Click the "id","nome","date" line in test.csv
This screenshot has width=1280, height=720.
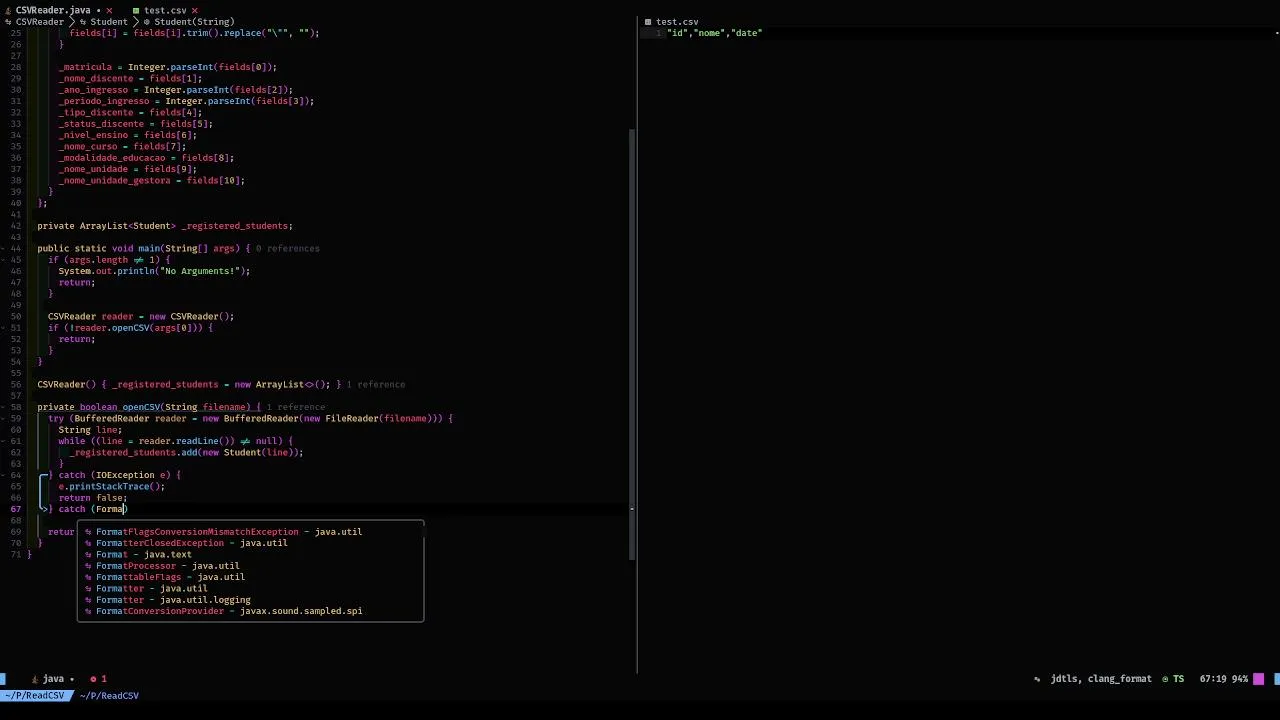tap(714, 33)
